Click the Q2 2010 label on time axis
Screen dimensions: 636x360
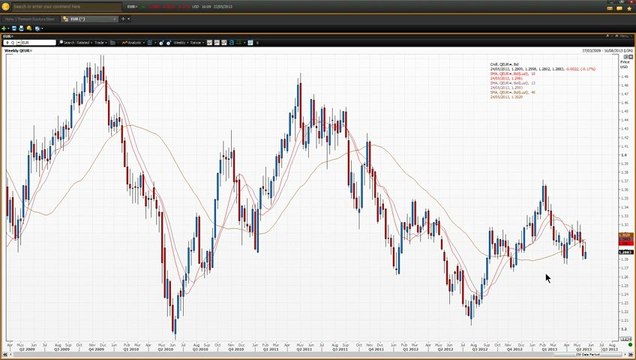[x=166, y=349]
